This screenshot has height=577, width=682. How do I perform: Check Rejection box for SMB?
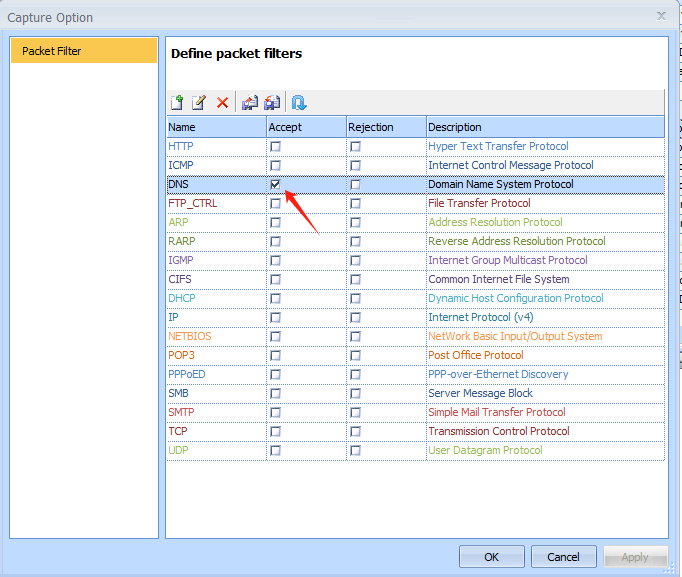355,394
